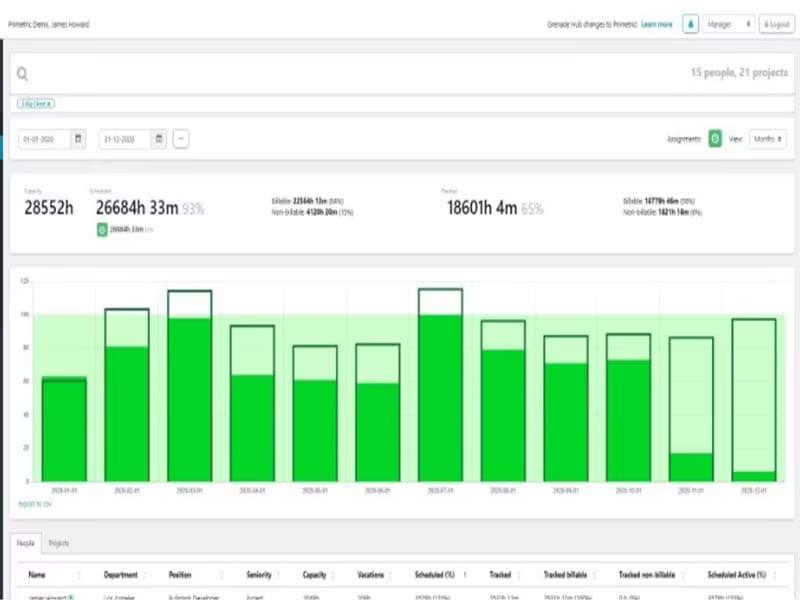This screenshot has height=600, width=800.
Task: Sort the table by Scheduled (%) column
Action: coord(435,575)
